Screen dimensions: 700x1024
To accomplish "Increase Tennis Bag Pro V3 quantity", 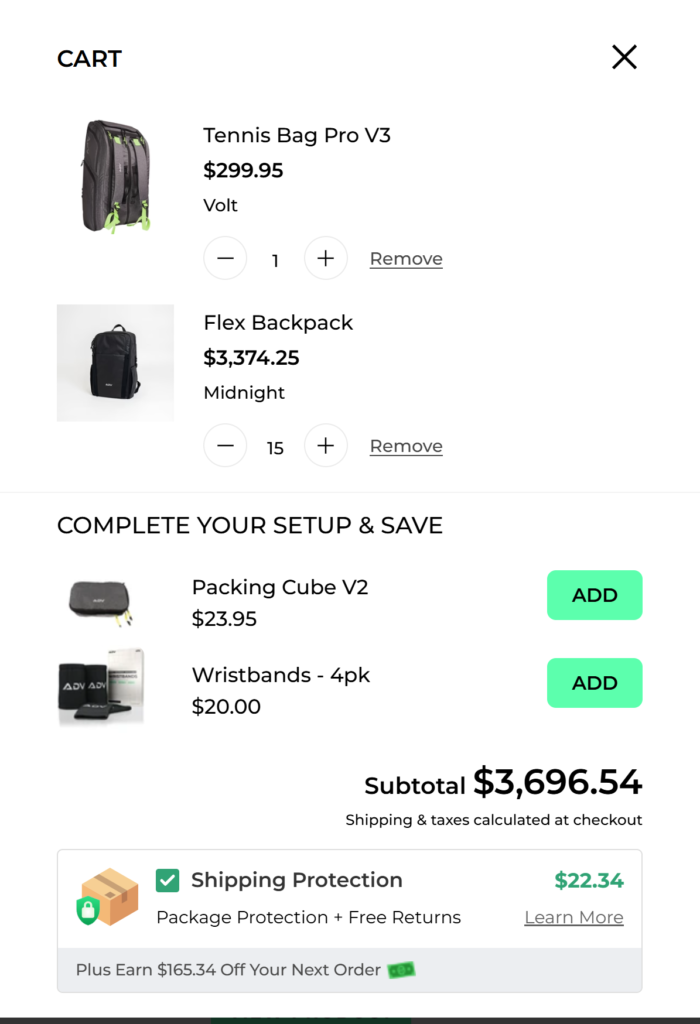I will pos(325,259).
